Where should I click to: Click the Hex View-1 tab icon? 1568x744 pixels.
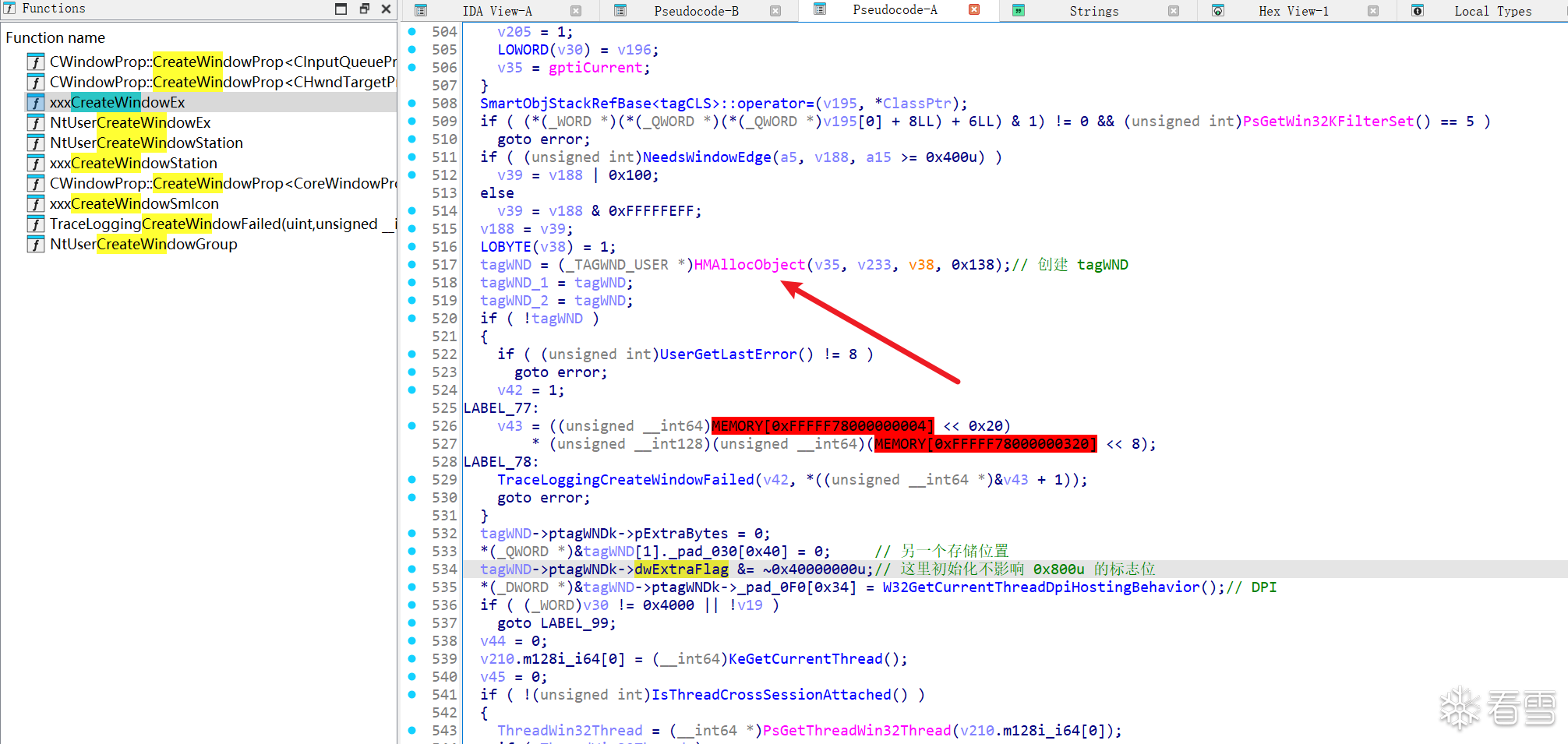1217,10
